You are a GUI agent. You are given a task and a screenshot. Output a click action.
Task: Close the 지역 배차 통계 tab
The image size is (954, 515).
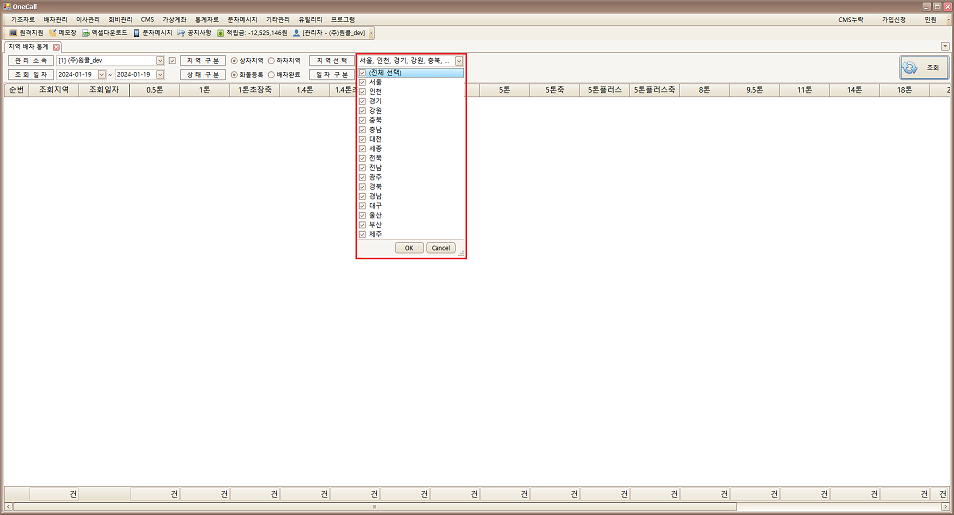point(56,47)
